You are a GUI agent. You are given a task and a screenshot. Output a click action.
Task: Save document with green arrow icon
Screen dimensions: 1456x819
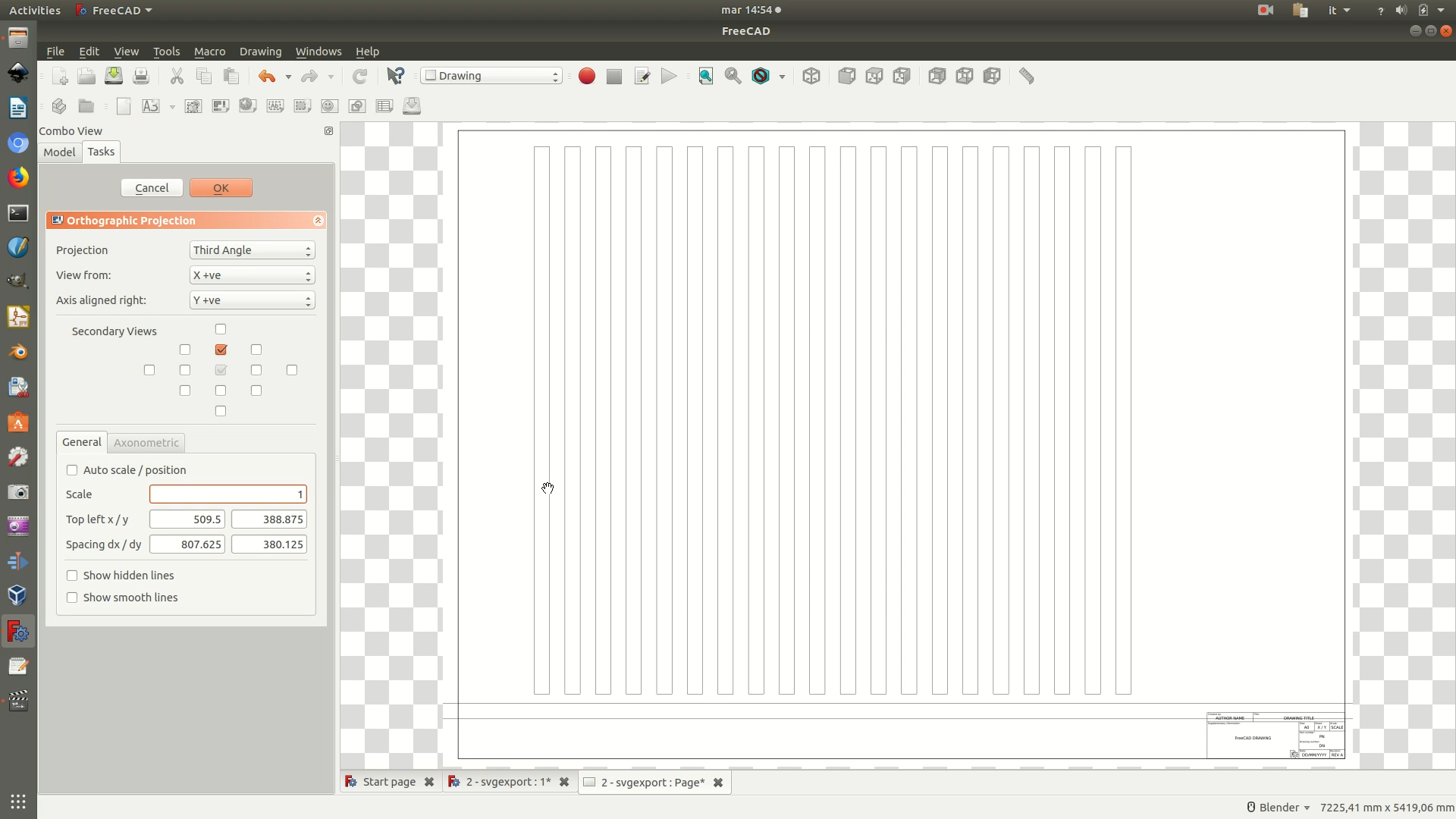pyautogui.click(x=114, y=76)
